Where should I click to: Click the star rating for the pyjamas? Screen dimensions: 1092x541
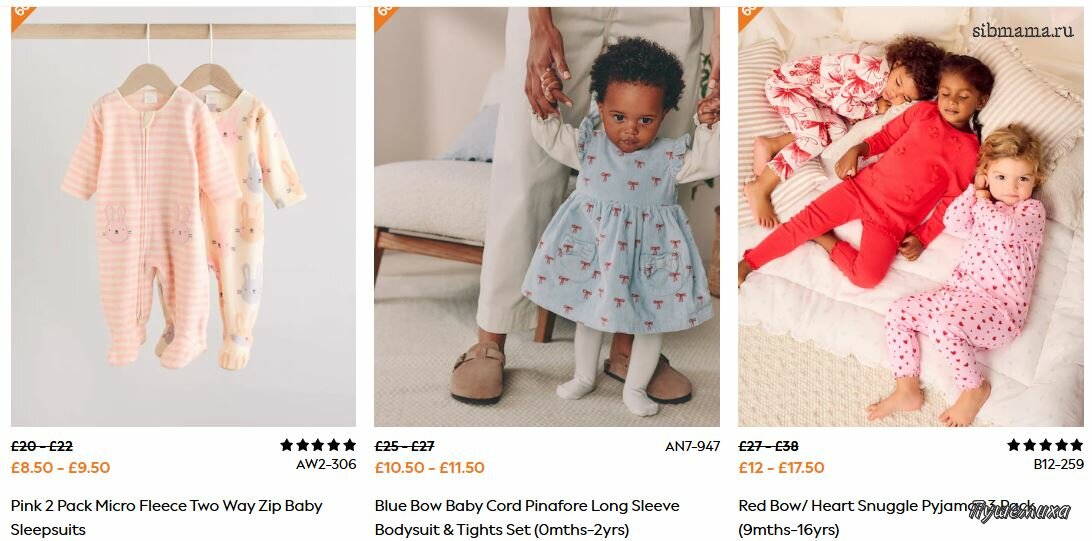pyautogui.click(x=1045, y=445)
